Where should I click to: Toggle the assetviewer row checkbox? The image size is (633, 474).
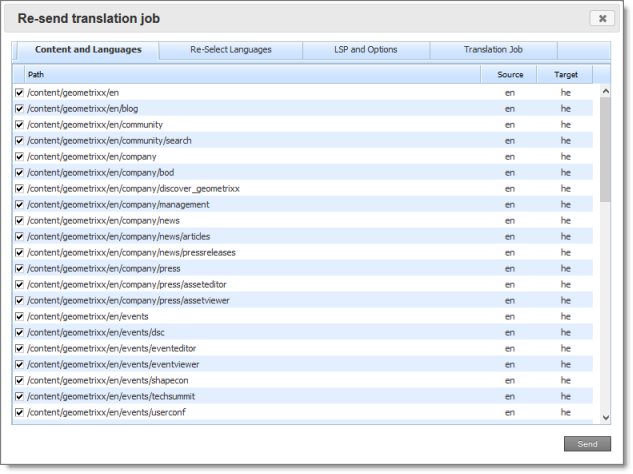(x=19, y=300)
